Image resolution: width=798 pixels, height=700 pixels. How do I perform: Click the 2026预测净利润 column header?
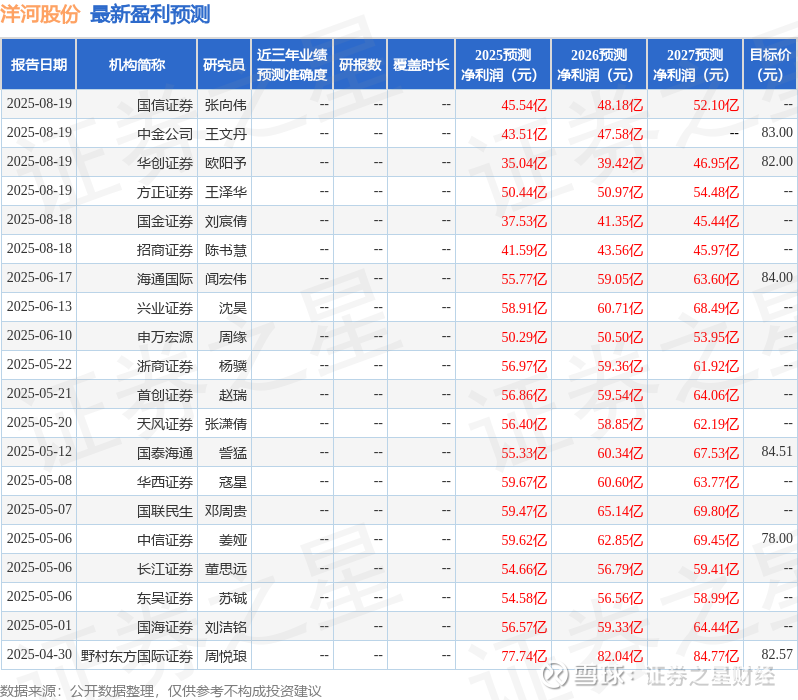pos(599,65)
